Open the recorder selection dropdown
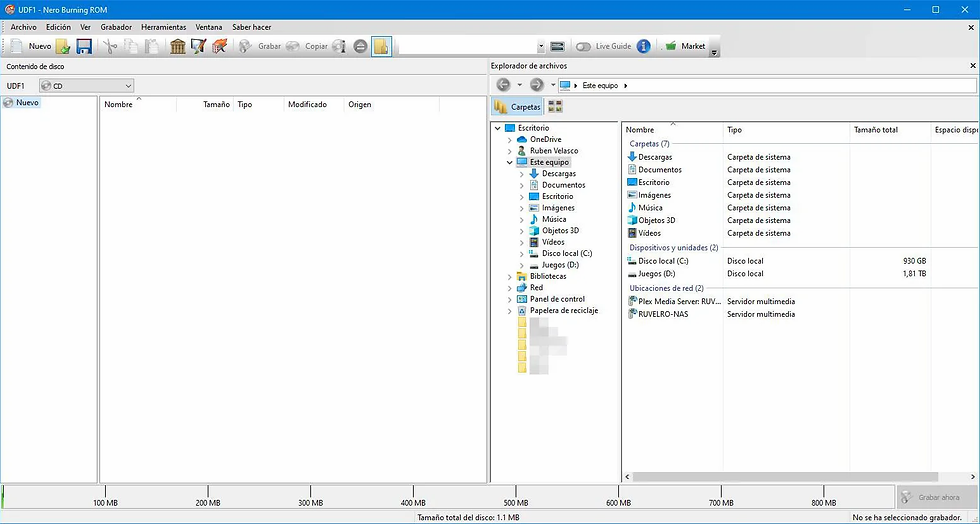This screenshot has height=524, width=980. pos(541,46)
